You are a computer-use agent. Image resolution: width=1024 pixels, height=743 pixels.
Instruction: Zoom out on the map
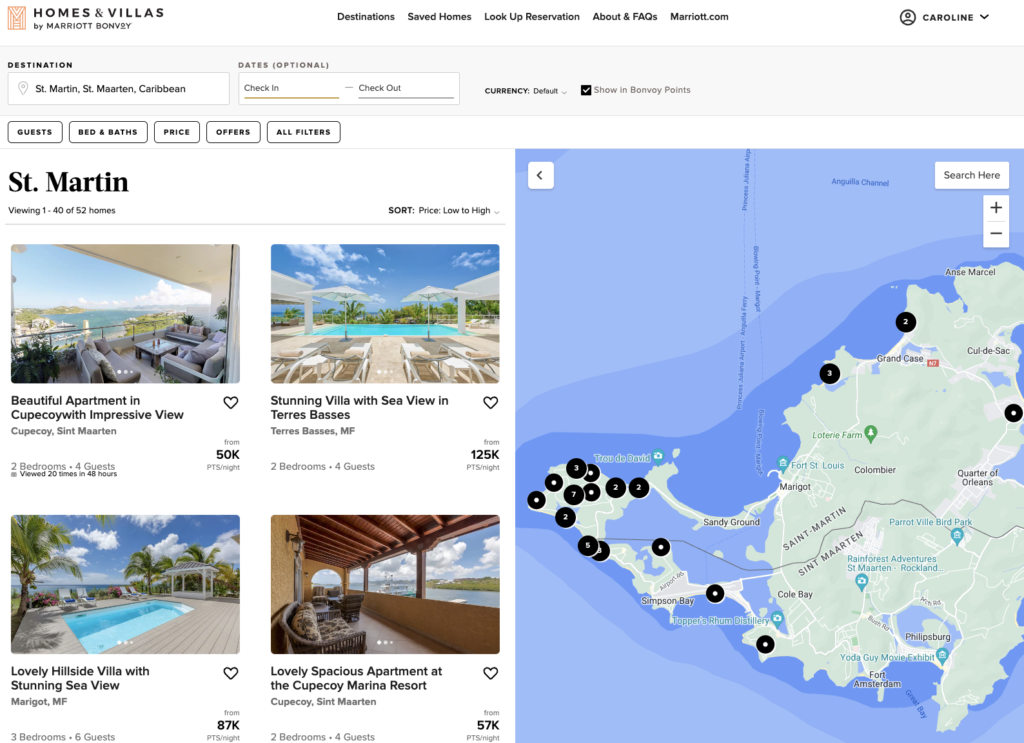[996, 233]
